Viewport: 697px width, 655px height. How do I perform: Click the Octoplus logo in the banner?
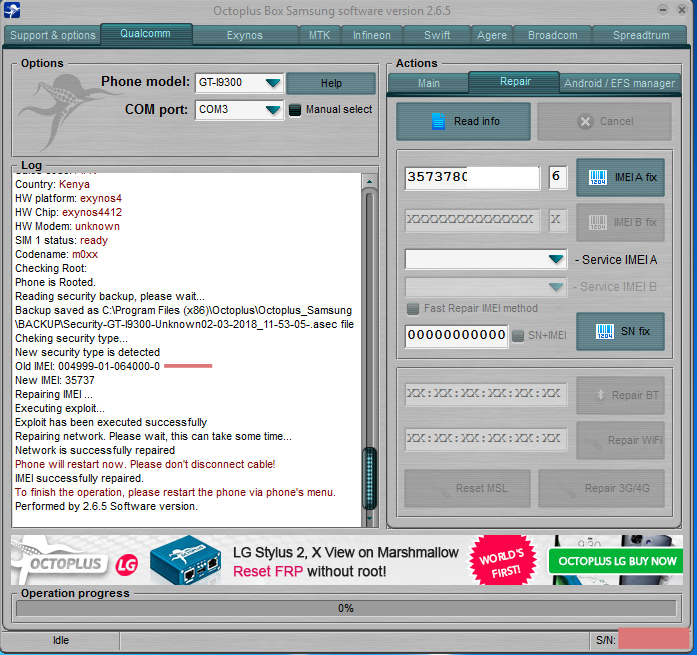58,560
